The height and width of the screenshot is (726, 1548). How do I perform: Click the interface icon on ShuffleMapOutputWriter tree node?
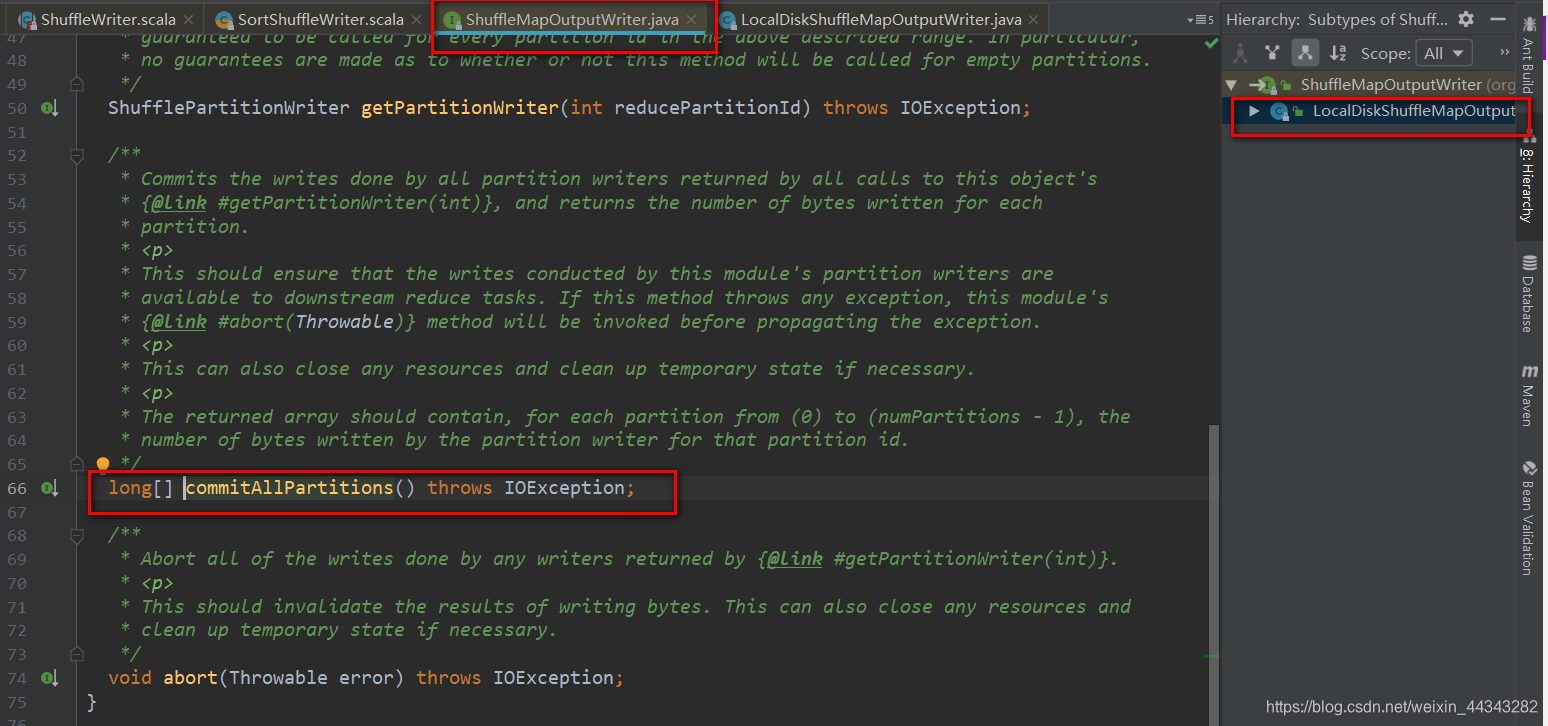tap(1268, 85)
